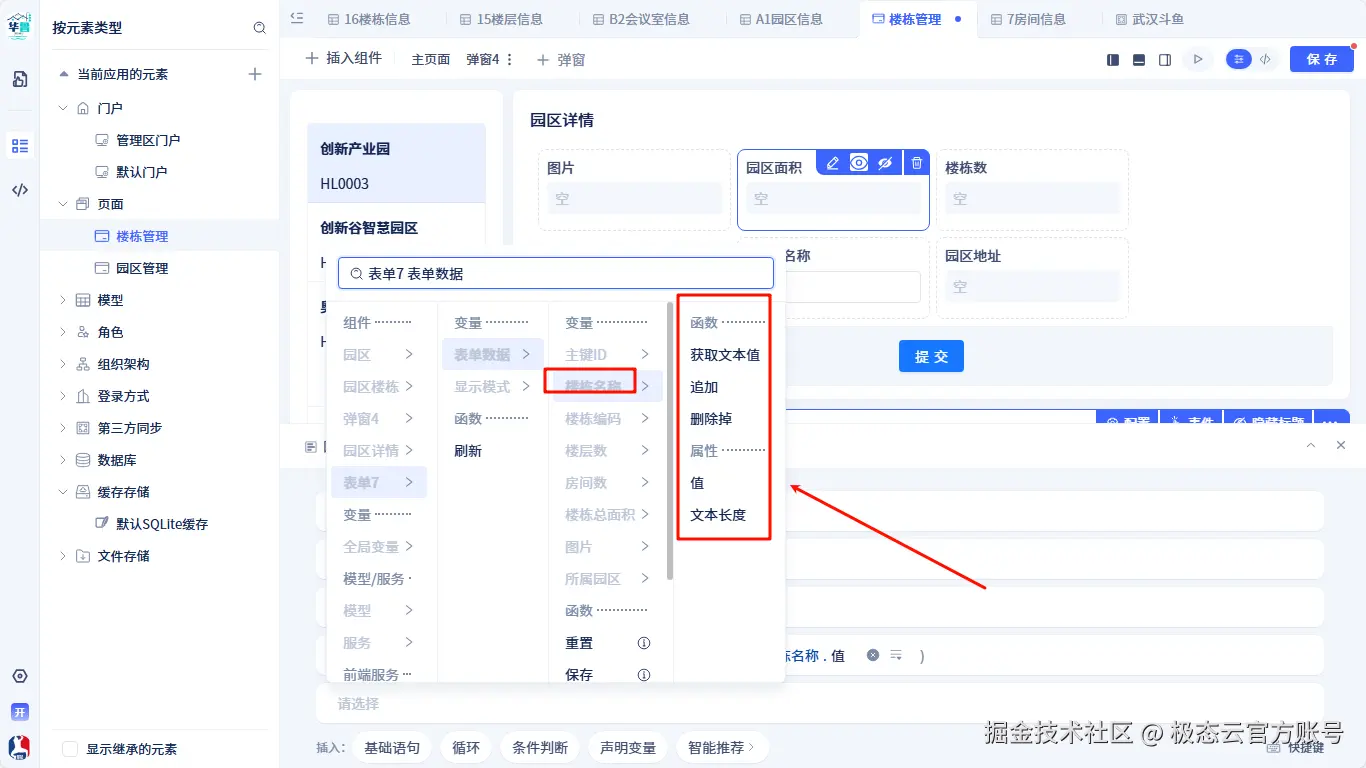Viewport: 1366px width, 768px height.
Task: Switch to A1园区信息 tab
Action: click(780, 19)
